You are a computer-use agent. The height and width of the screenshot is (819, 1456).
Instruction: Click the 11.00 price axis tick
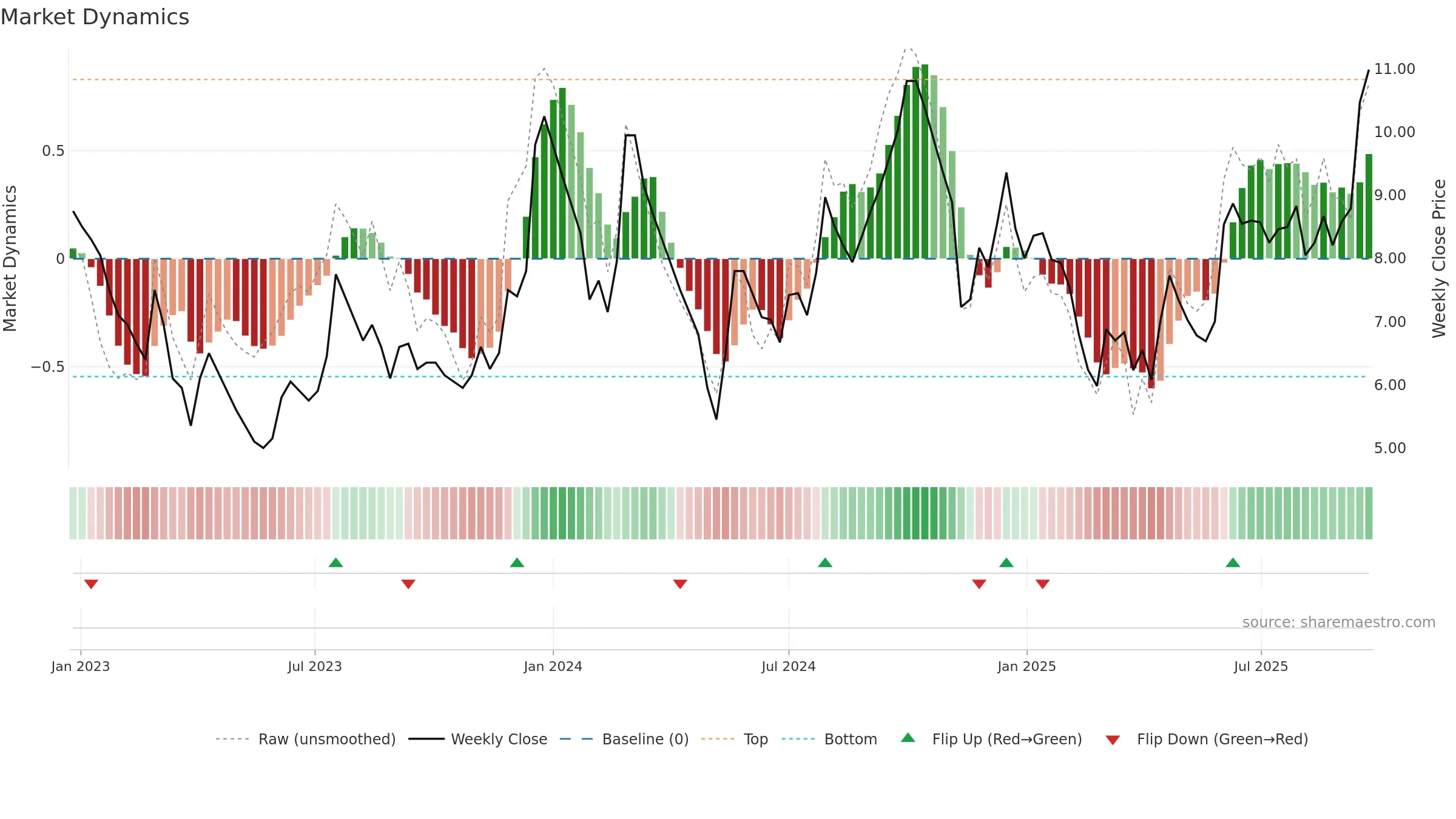(x=1394, y=69)
